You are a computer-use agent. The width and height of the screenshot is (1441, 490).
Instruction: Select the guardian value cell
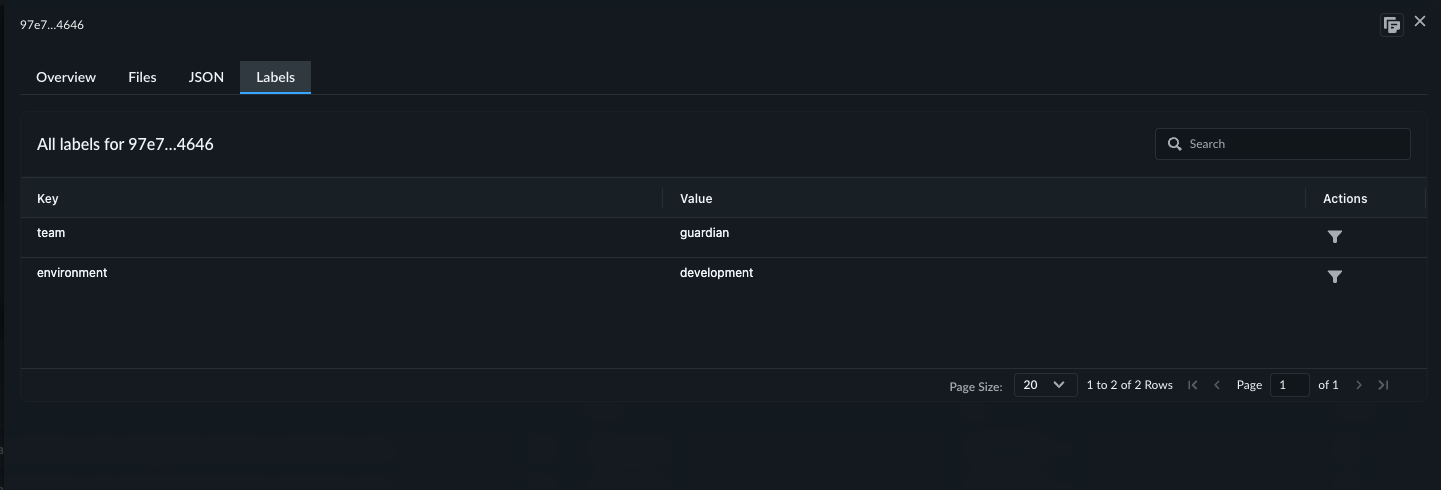tap(704, 233)
